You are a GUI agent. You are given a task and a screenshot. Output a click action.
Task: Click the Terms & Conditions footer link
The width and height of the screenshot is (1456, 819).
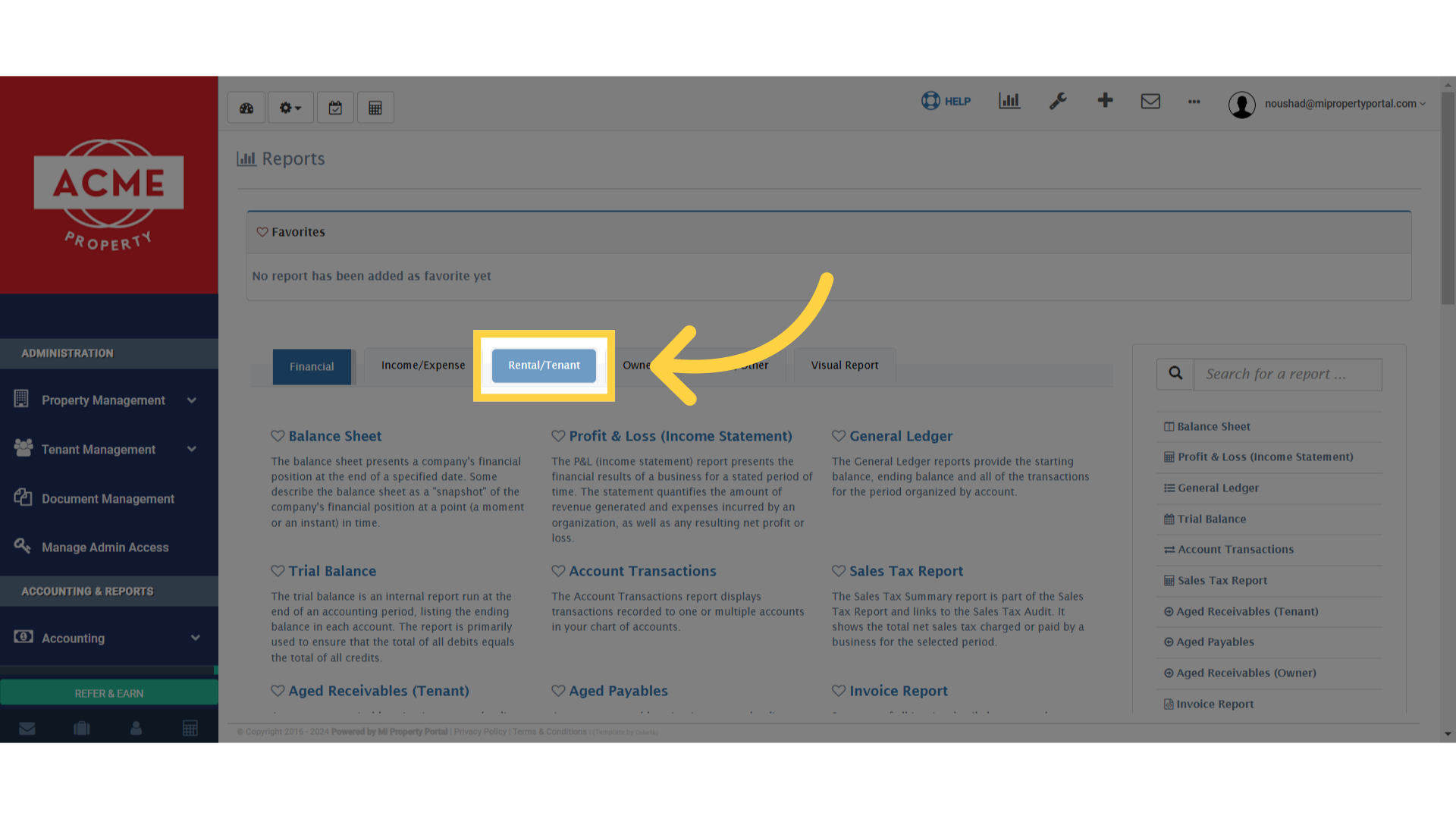click(x=550, y=732)
